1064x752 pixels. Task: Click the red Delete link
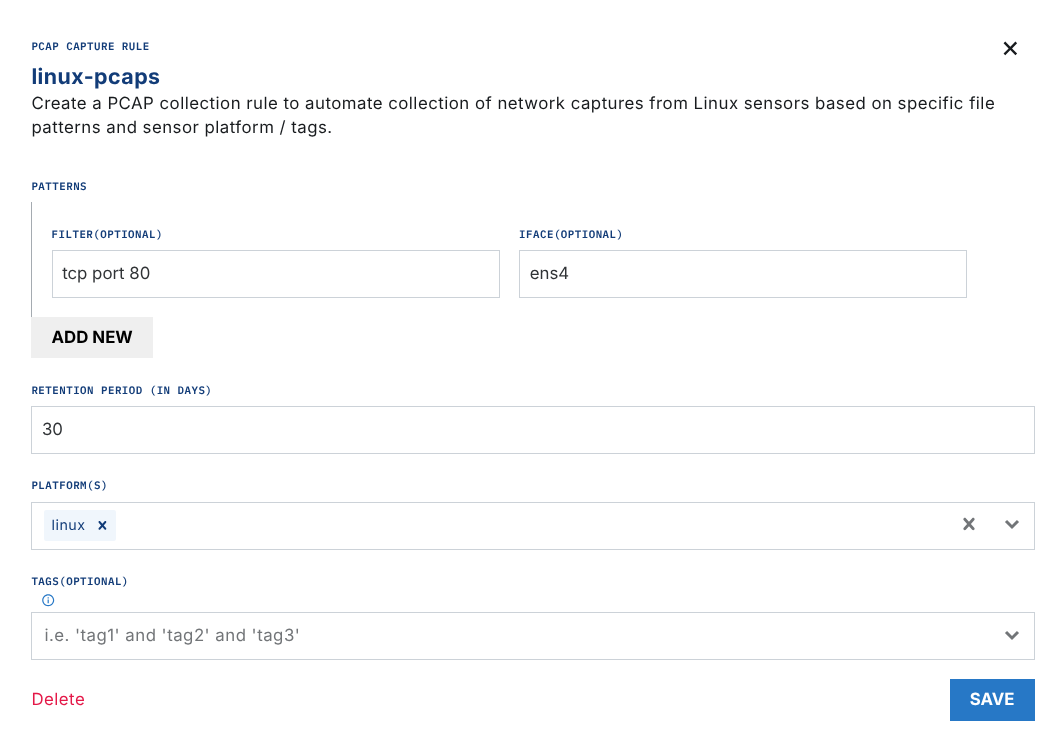(58, 699)
